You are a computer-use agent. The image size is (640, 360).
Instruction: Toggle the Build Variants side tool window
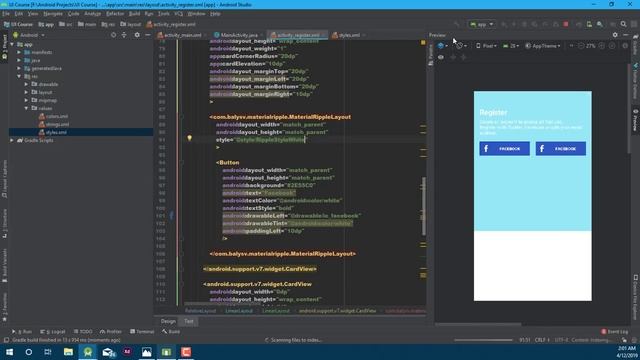tap(4, 265)
